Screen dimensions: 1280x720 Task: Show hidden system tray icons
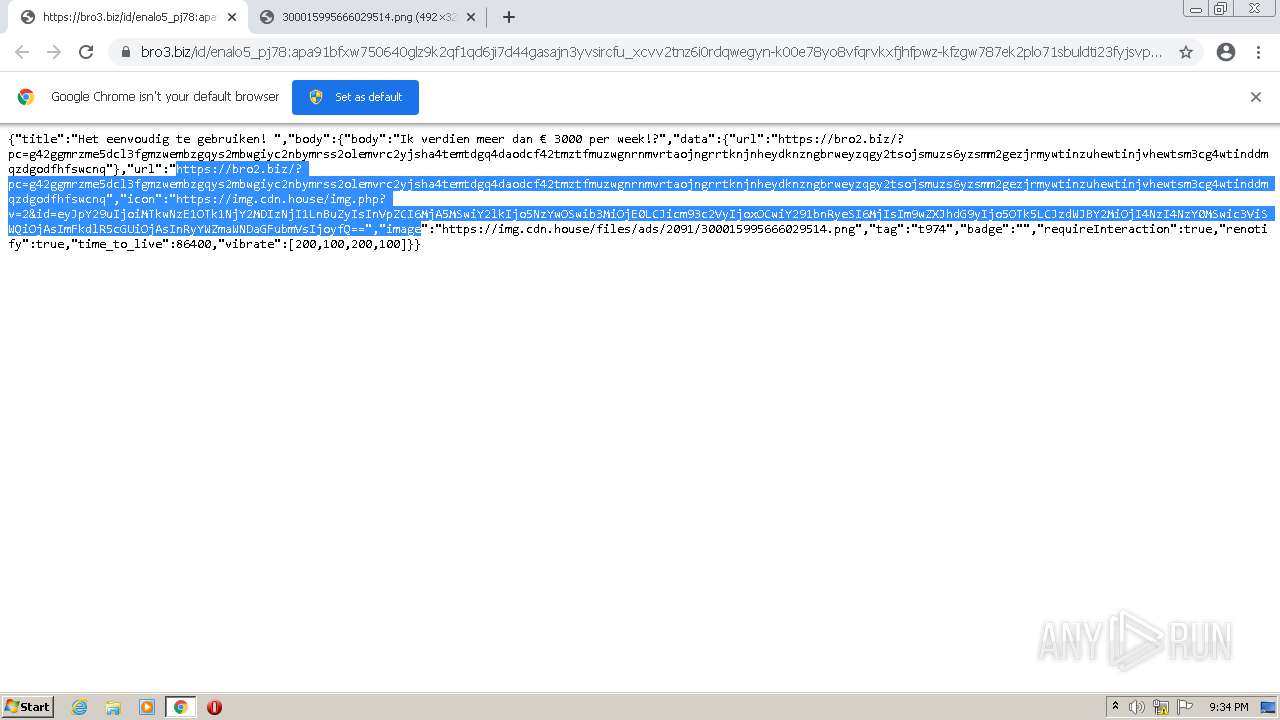pos(1115,707)
